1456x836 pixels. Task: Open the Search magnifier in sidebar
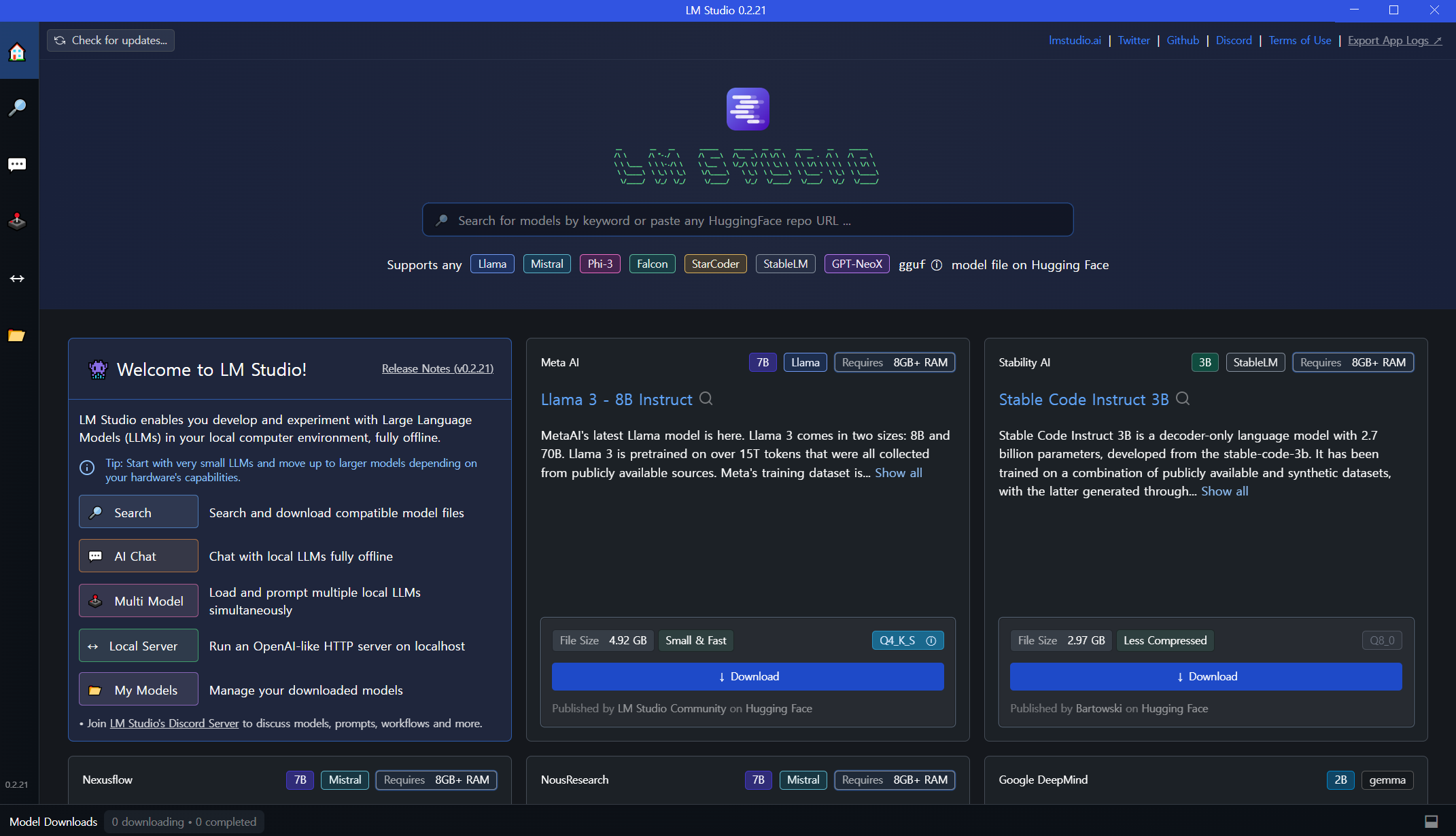tap(17, 107)
